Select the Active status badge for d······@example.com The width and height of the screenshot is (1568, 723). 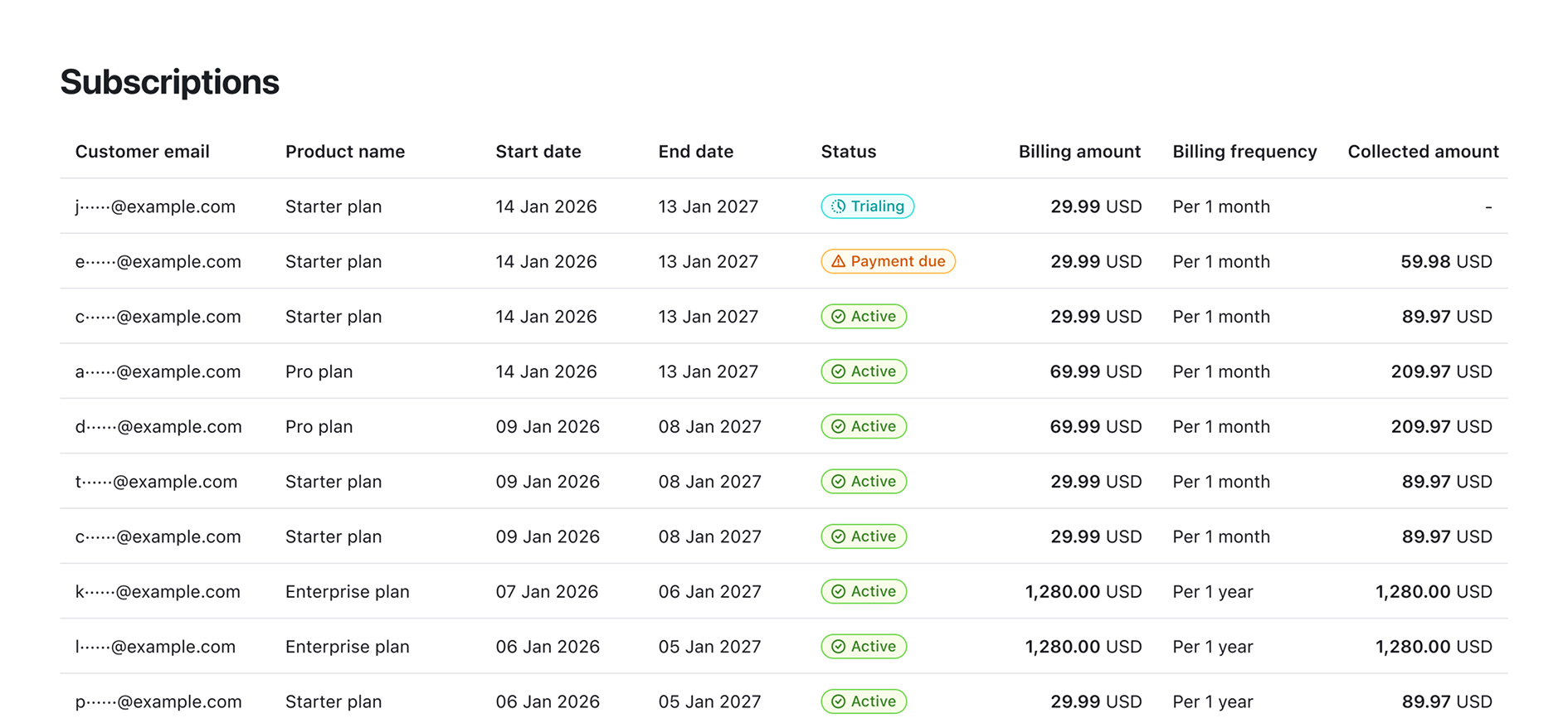(x=864, y=426)
